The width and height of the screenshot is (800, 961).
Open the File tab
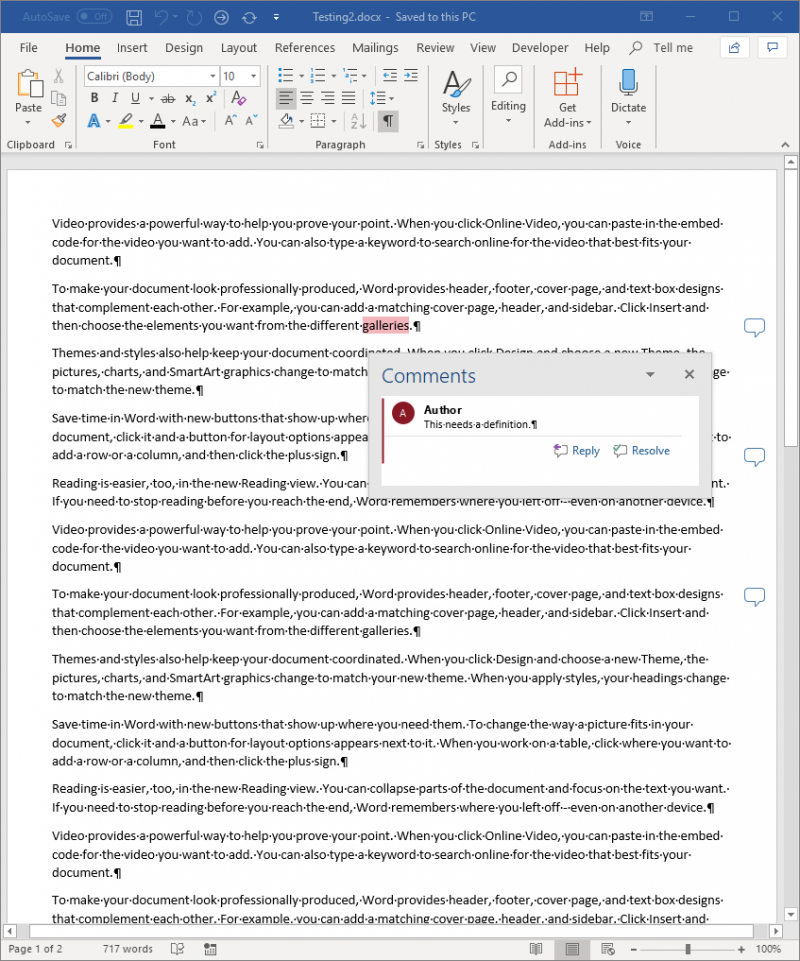[28, 48]
